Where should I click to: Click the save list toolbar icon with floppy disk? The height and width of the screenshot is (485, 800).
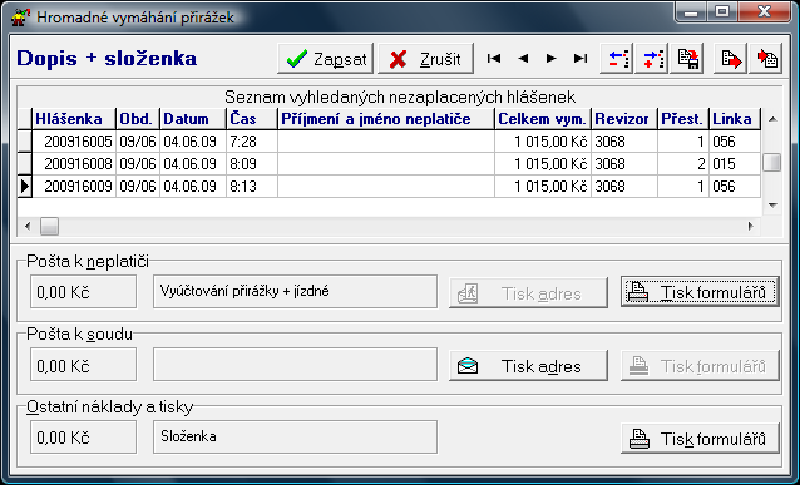click(x=686, y=59)
